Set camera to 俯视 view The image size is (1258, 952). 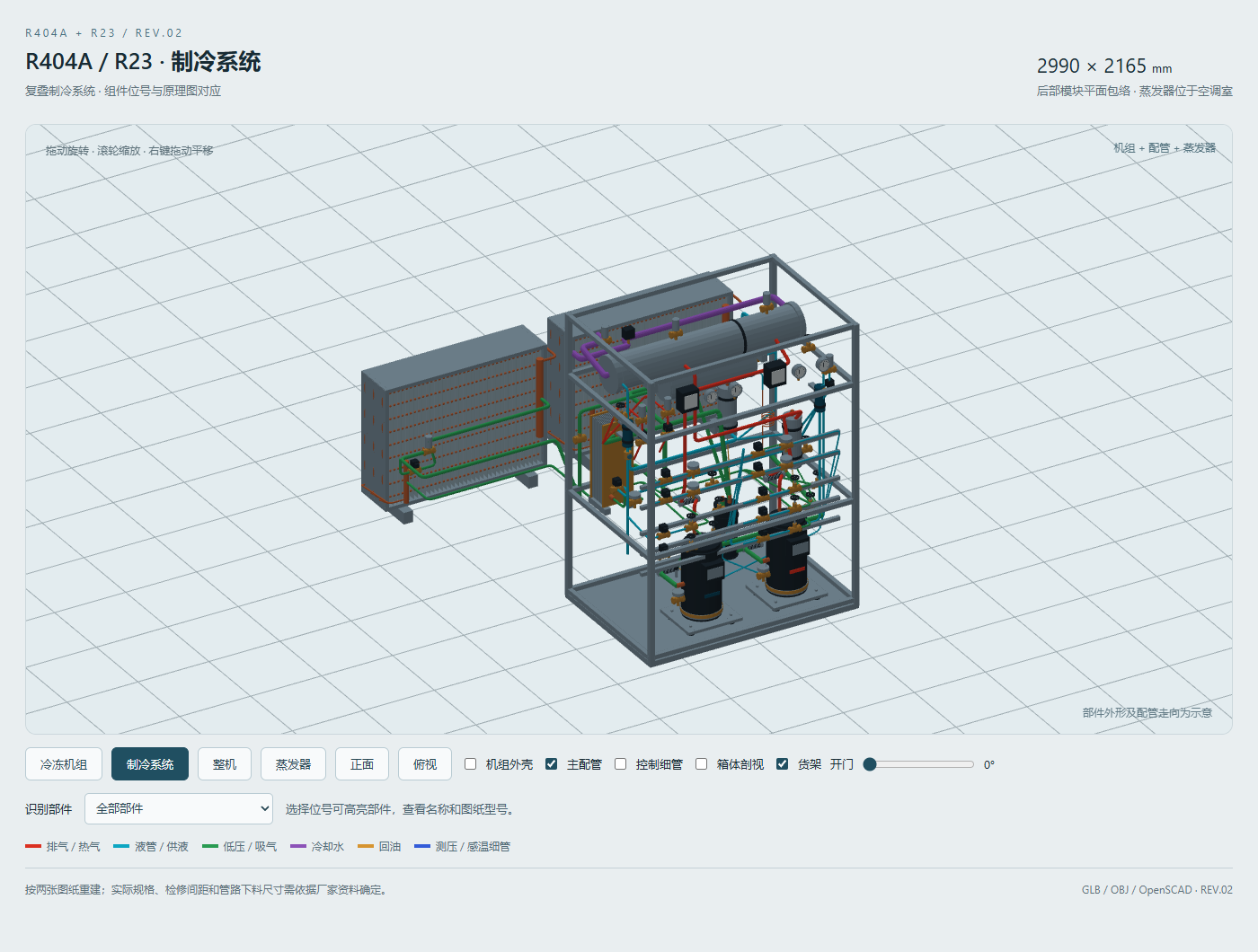coord(425,764)
